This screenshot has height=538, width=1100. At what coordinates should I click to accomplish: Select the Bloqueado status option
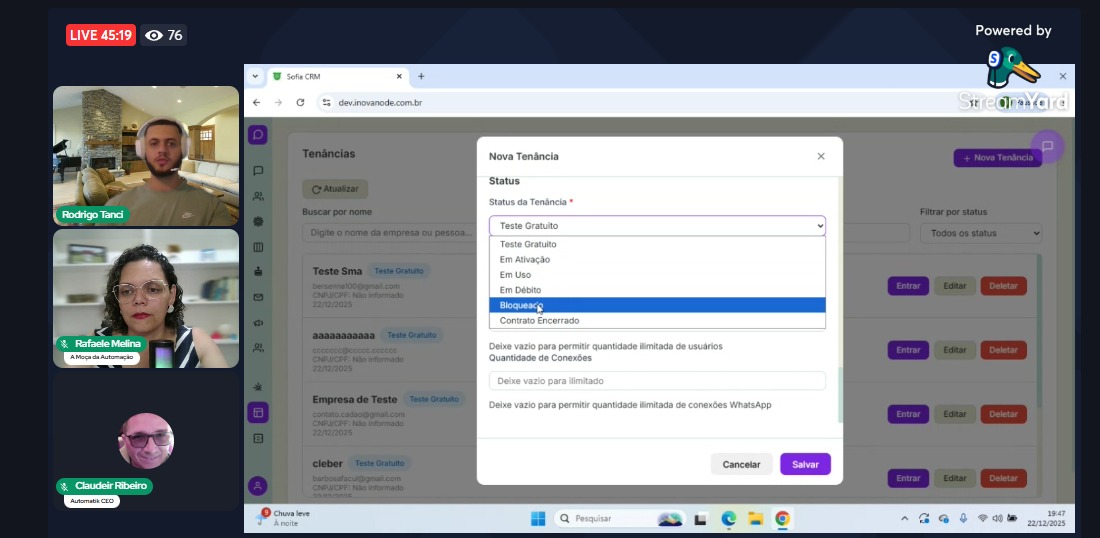pos(657,305)
